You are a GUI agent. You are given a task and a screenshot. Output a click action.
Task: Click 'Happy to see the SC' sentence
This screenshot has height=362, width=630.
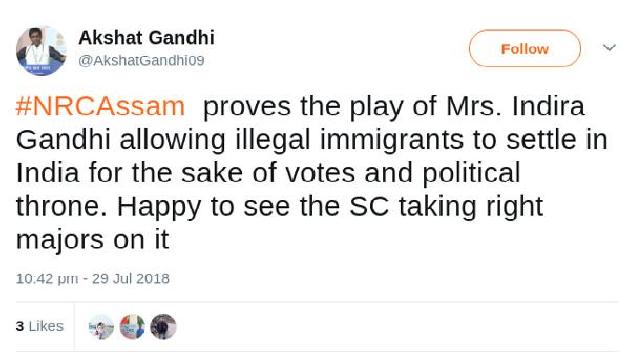(253, 207)
